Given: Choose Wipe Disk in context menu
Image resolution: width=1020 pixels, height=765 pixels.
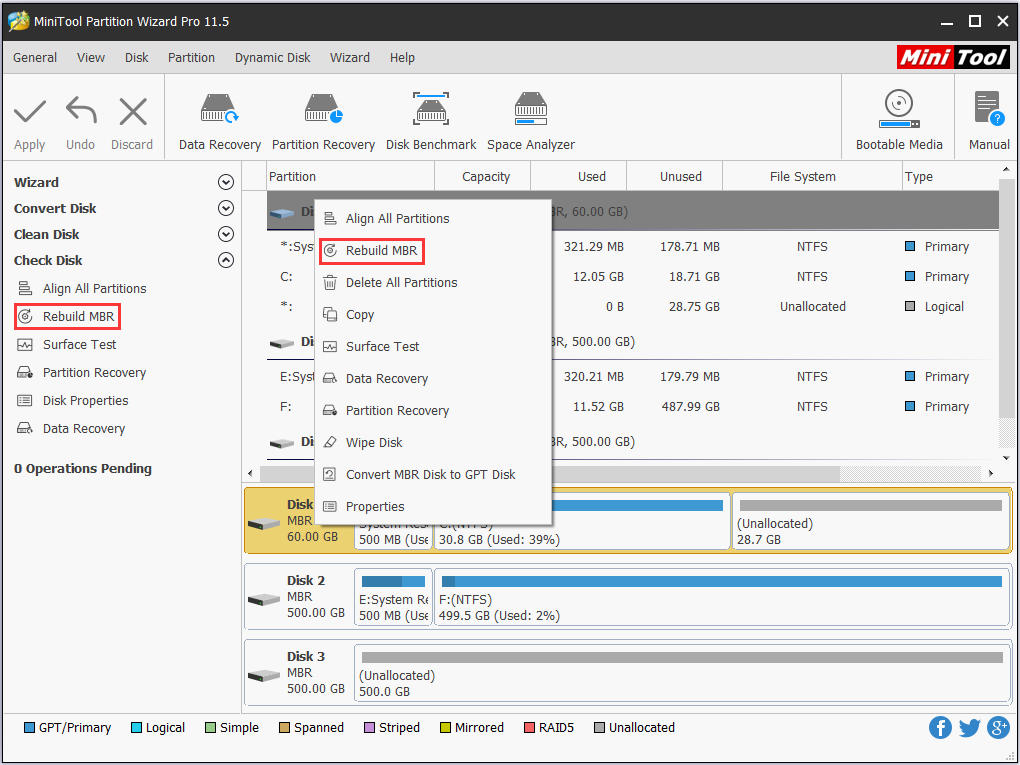Looking at the screenshot, I should [433, 442].
